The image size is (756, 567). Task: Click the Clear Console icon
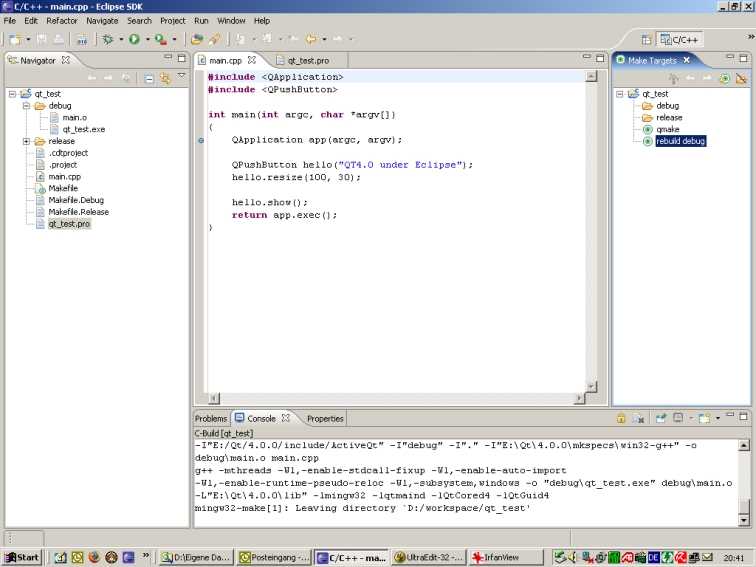point(638,418)
